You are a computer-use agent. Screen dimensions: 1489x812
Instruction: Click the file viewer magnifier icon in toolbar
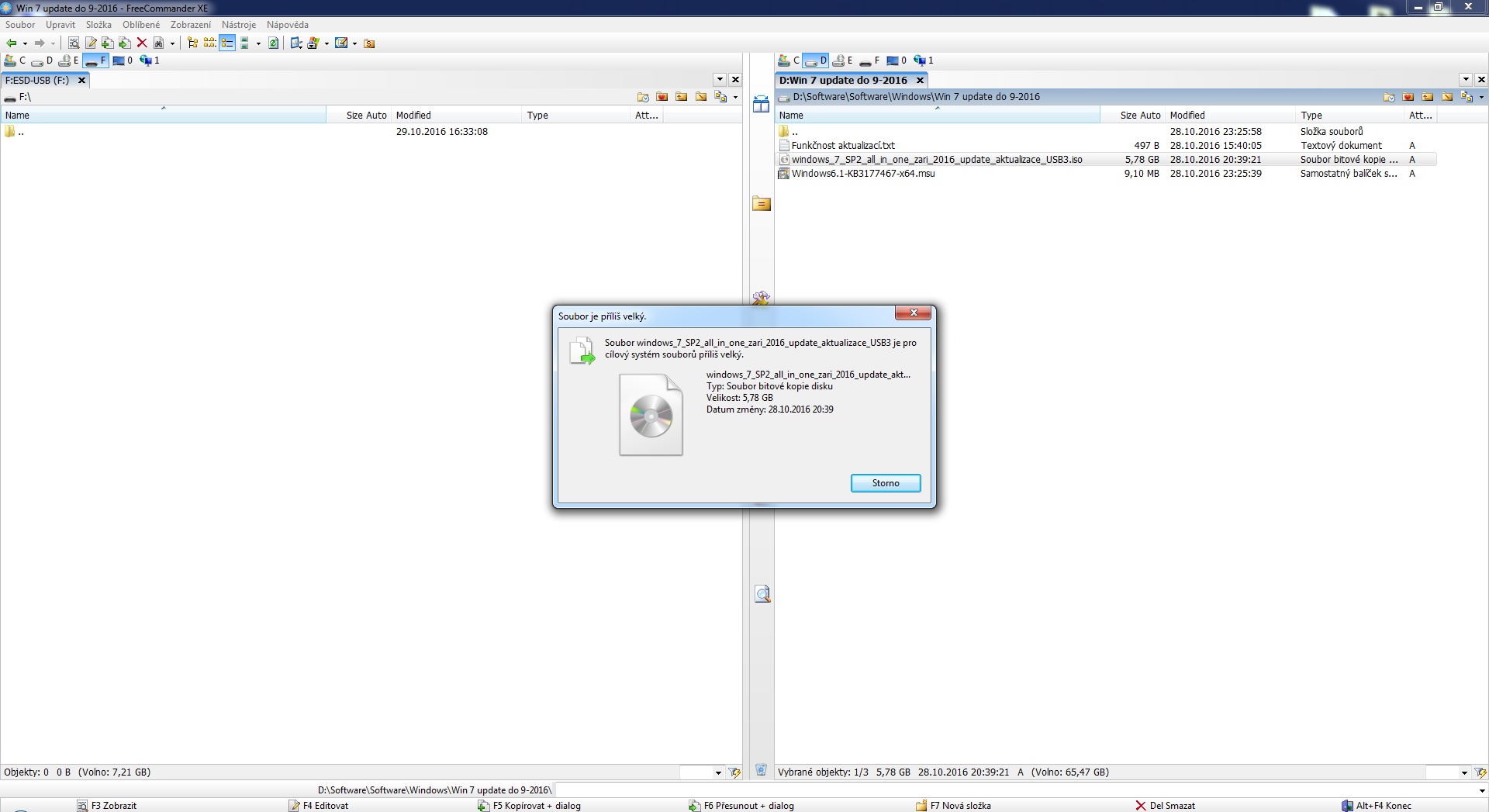pyautogui.click(x=74, y=43)
